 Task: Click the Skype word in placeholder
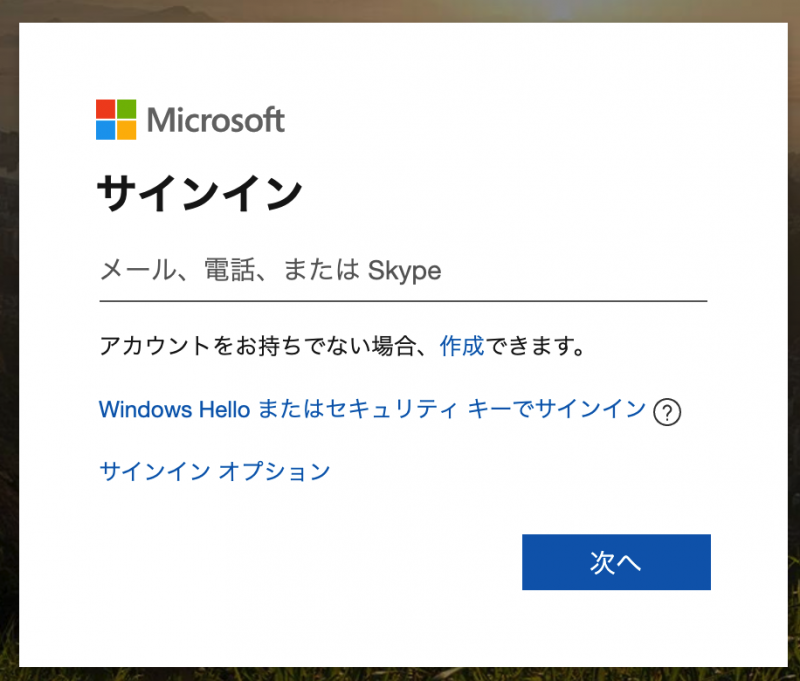coord(405,271)
